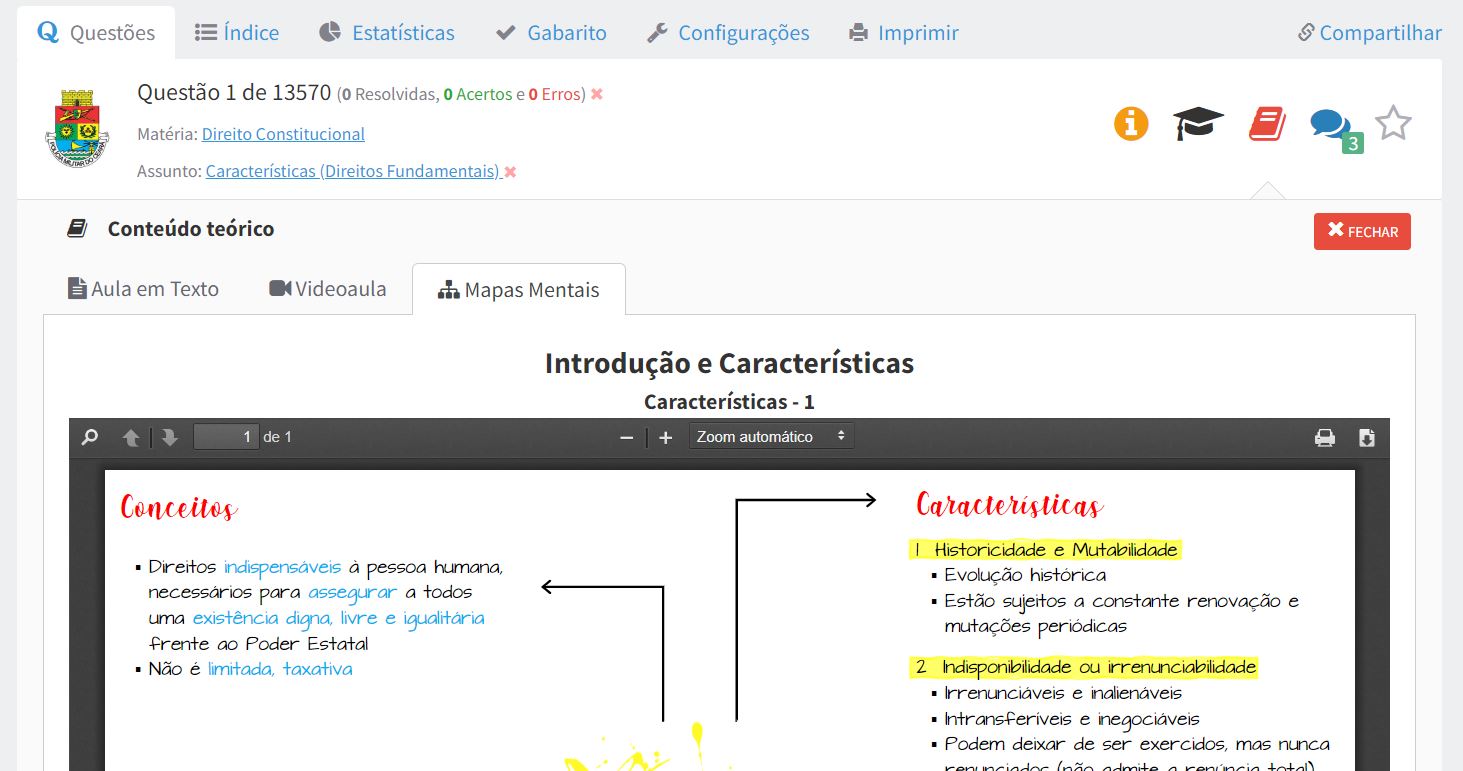1463x771 pixels.
Task: Open the Direito Constitucional link
Action: (x=283, y=134)
